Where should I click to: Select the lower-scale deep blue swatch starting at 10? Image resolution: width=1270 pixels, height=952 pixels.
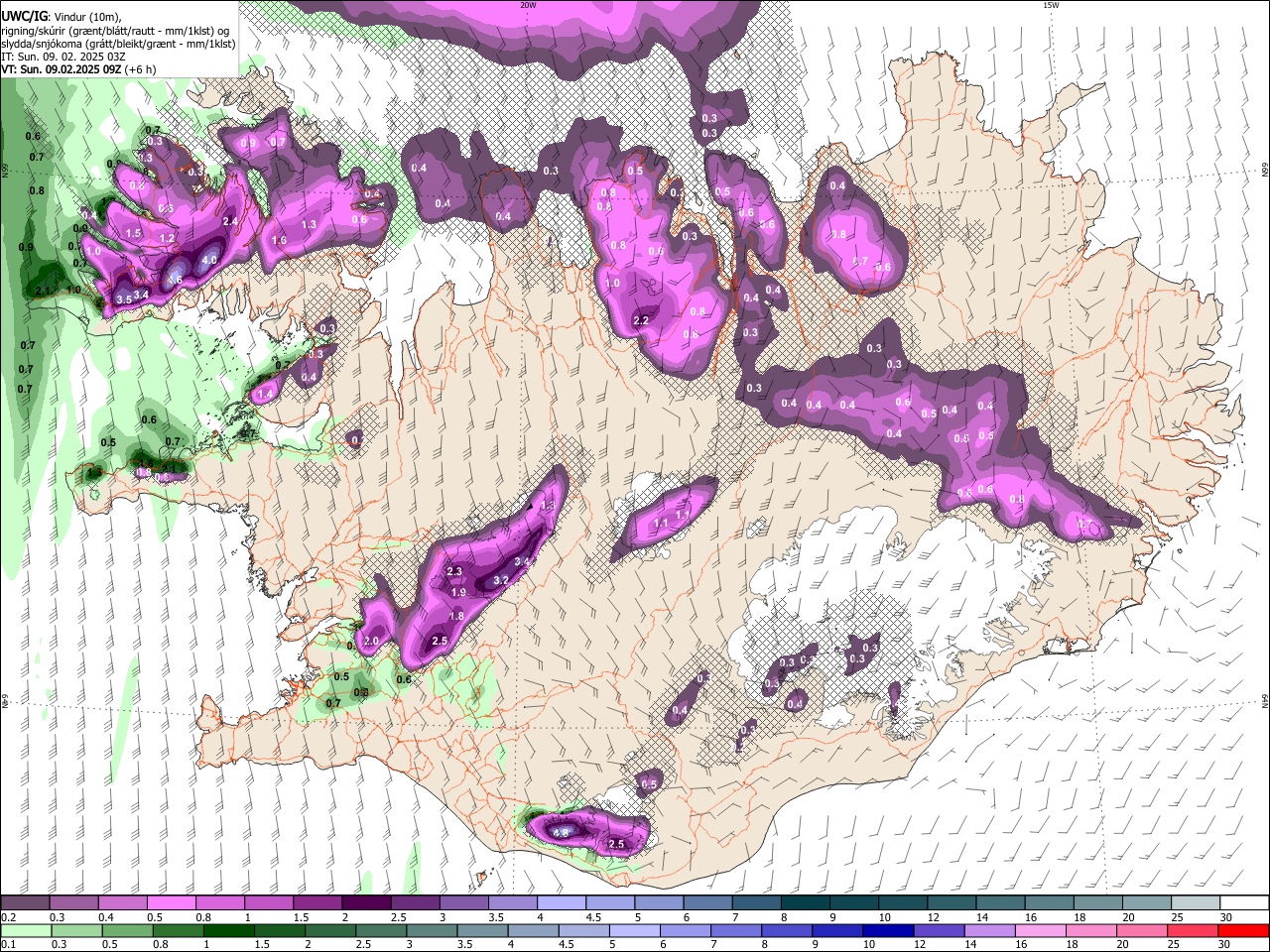(x=889, y=931)
